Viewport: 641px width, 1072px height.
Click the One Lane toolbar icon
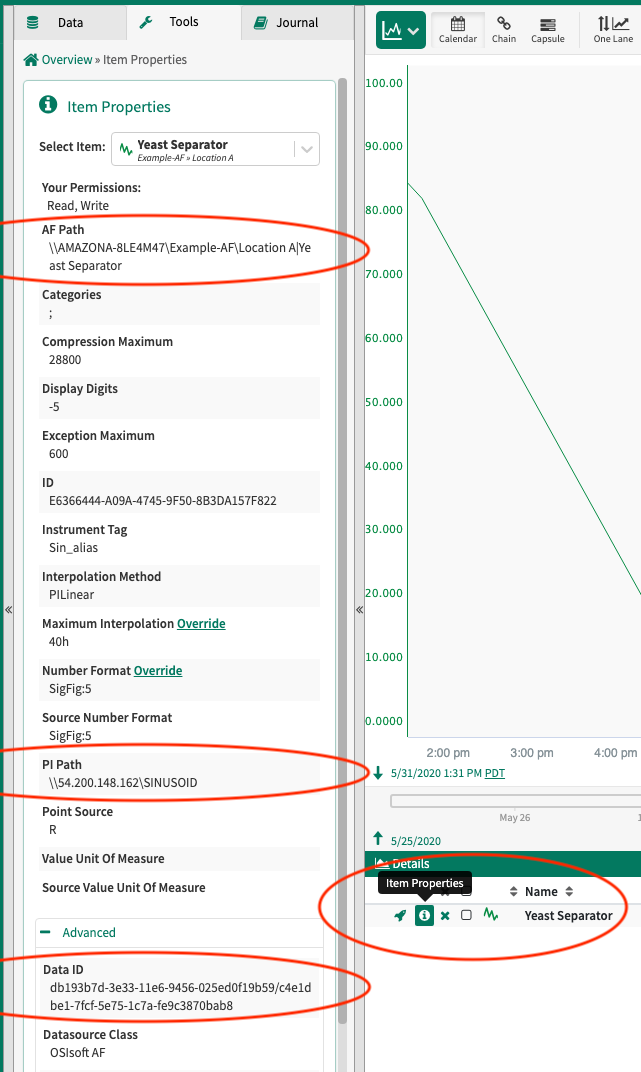[x=613, y=30]
